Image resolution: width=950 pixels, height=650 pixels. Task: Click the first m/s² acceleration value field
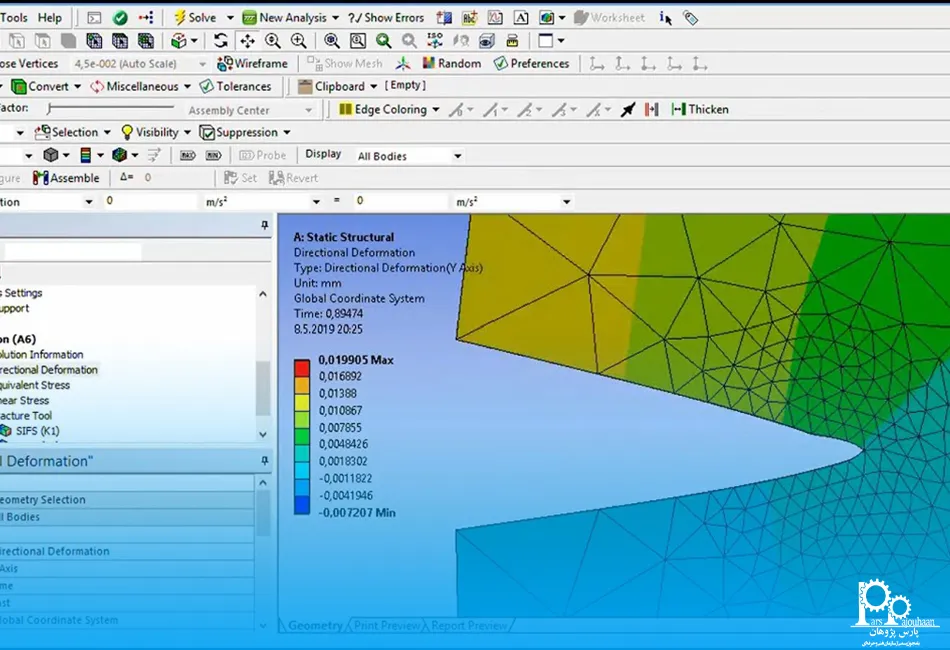coord(150,201)
